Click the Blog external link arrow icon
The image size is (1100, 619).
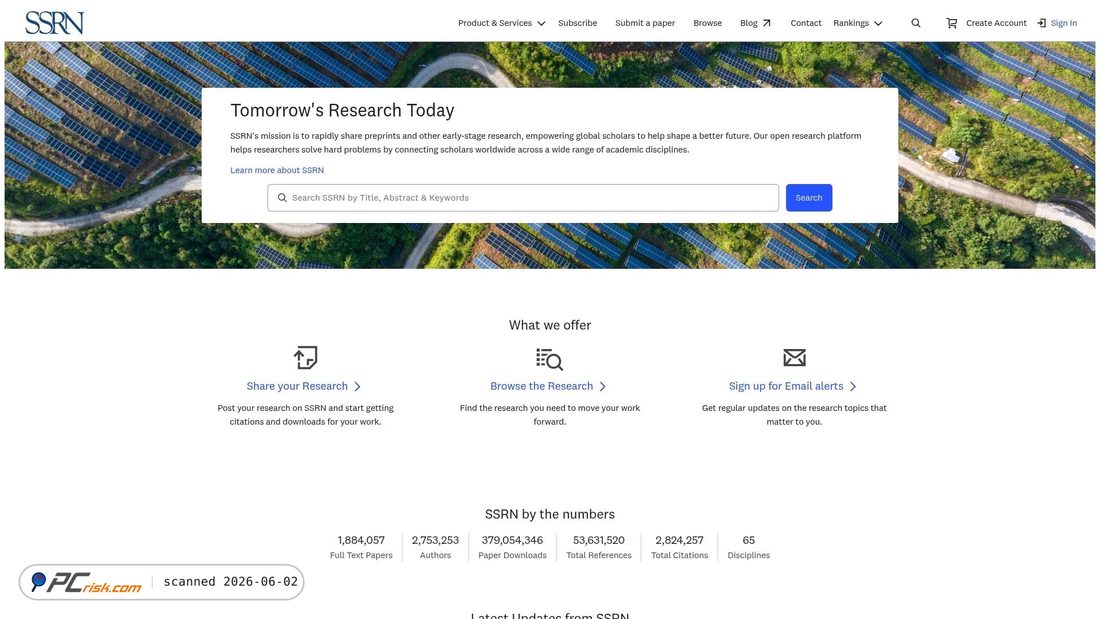coord(767,23)
